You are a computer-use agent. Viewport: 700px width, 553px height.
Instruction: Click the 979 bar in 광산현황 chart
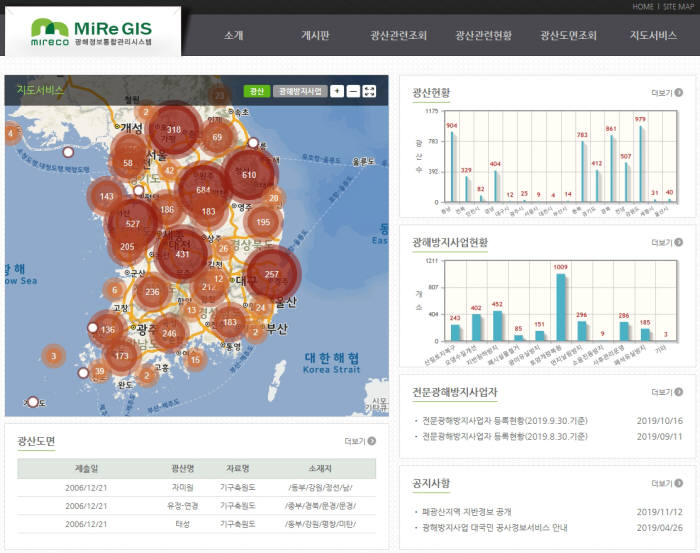(x=641, y=163)
